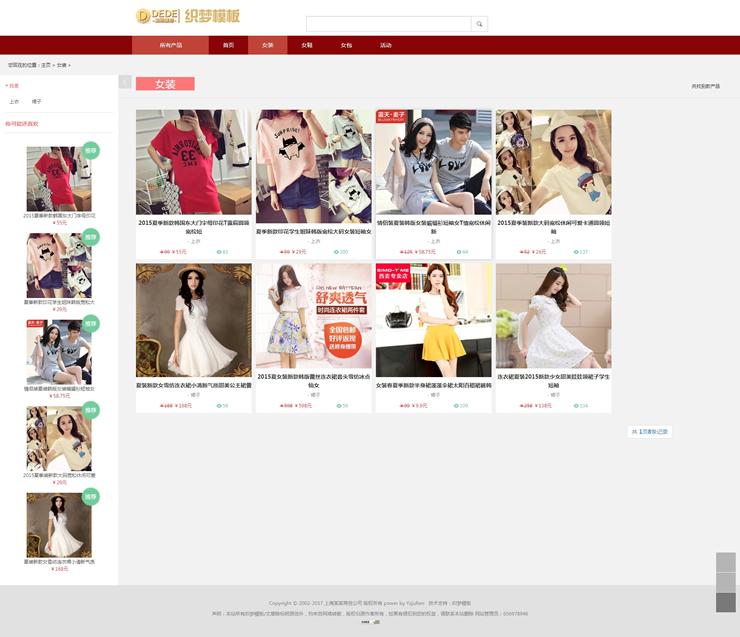The image size is (740, 637).
Task: Click the search magnifier icon
Action: coord(479,24)
